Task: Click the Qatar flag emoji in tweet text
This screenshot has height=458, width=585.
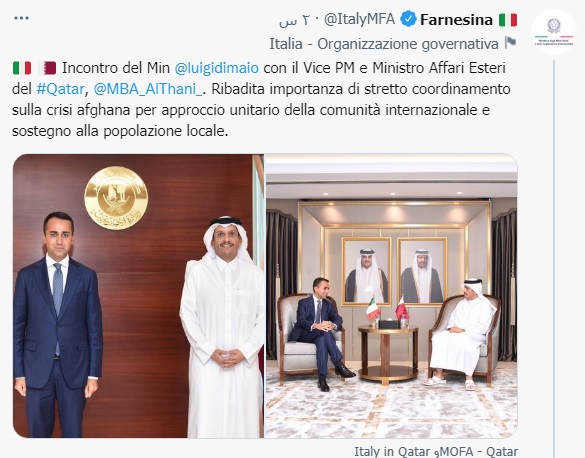Action: 47,68
